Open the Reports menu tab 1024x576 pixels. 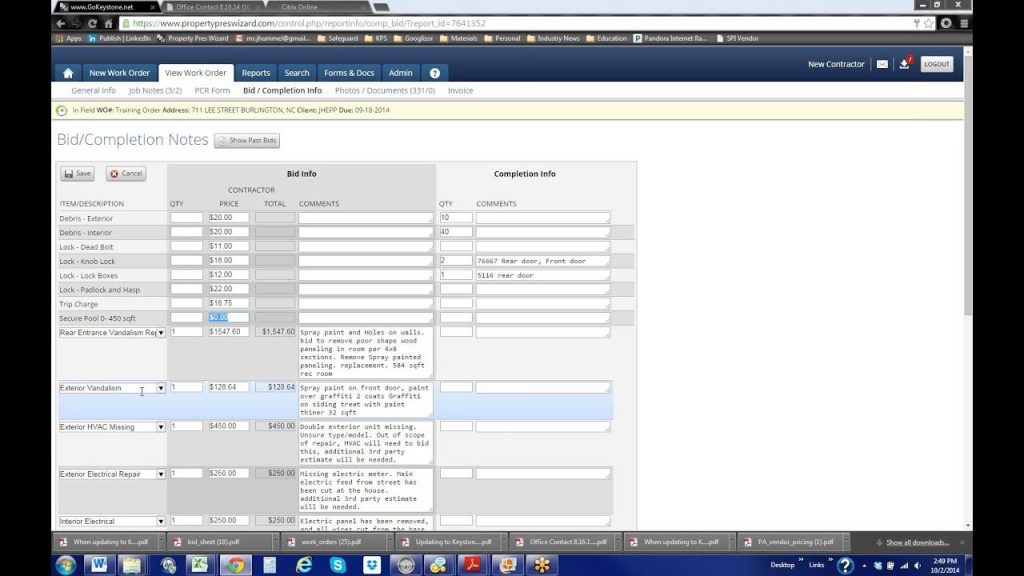tap(256, 73)
